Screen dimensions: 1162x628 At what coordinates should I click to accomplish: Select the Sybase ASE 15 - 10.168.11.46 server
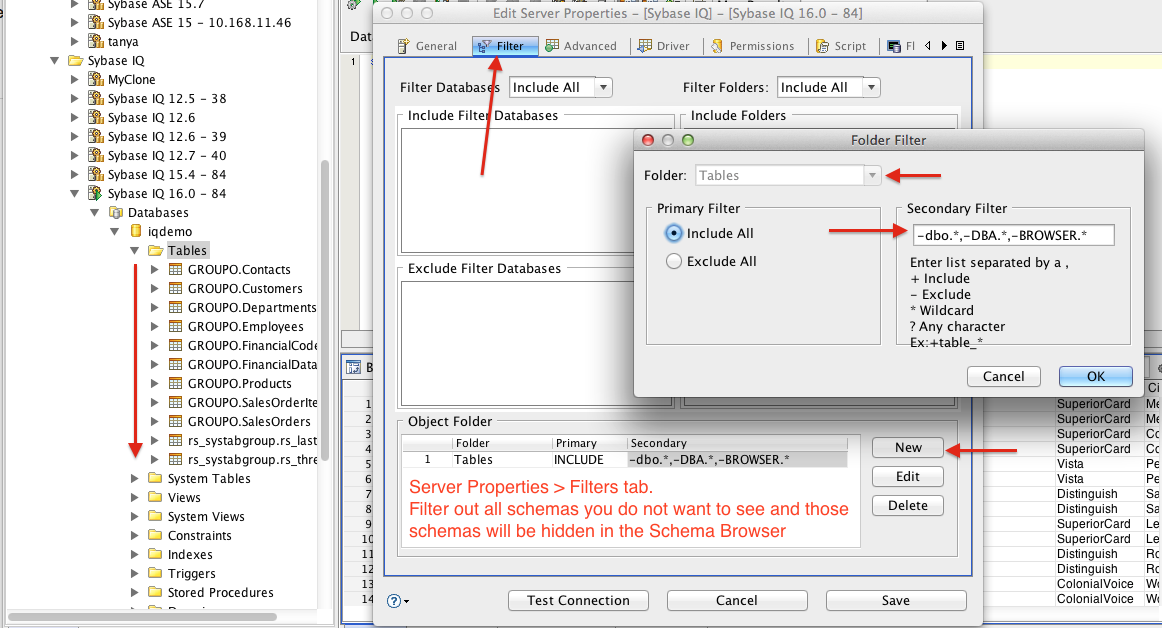click(x=199, y=23)
